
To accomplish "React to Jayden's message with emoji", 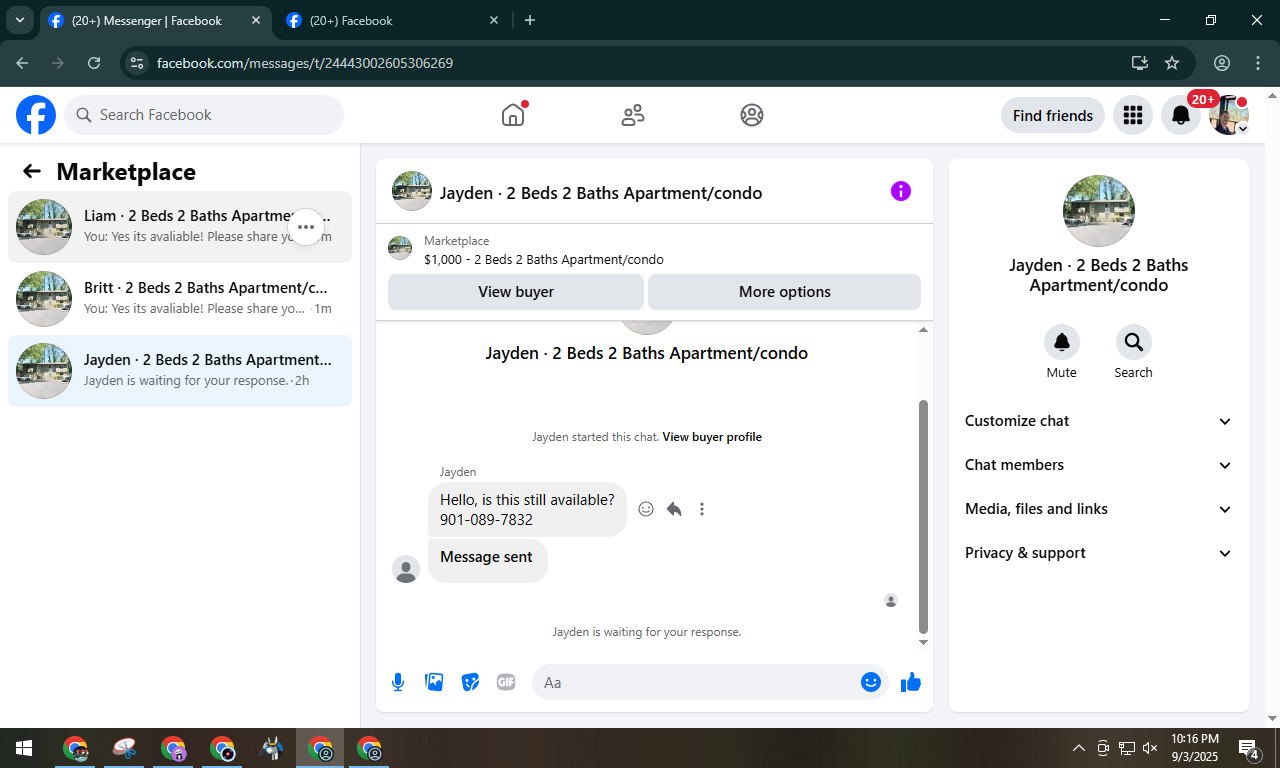I will click(x=646, y=509).
